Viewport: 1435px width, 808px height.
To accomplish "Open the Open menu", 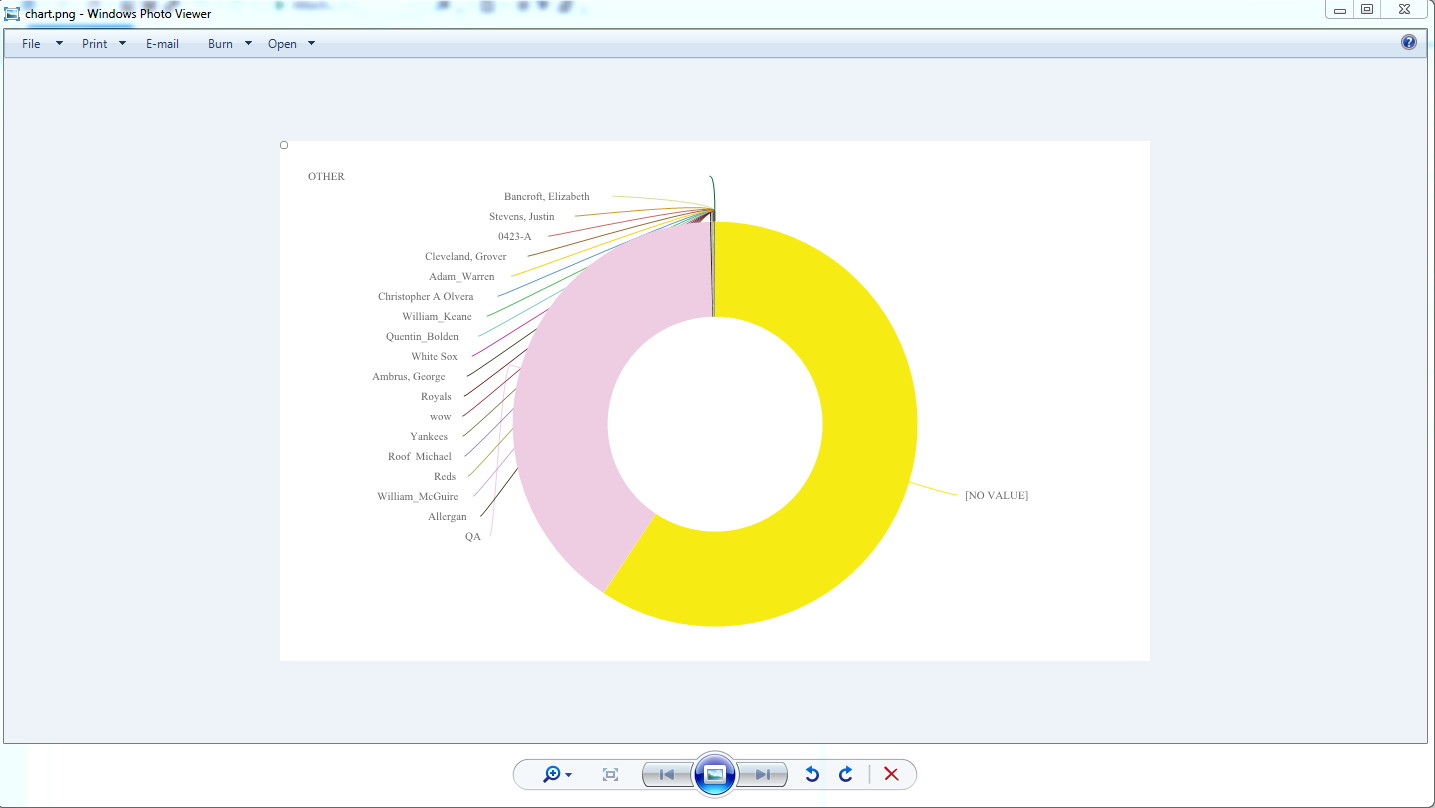I will click(x=282, y=44).
